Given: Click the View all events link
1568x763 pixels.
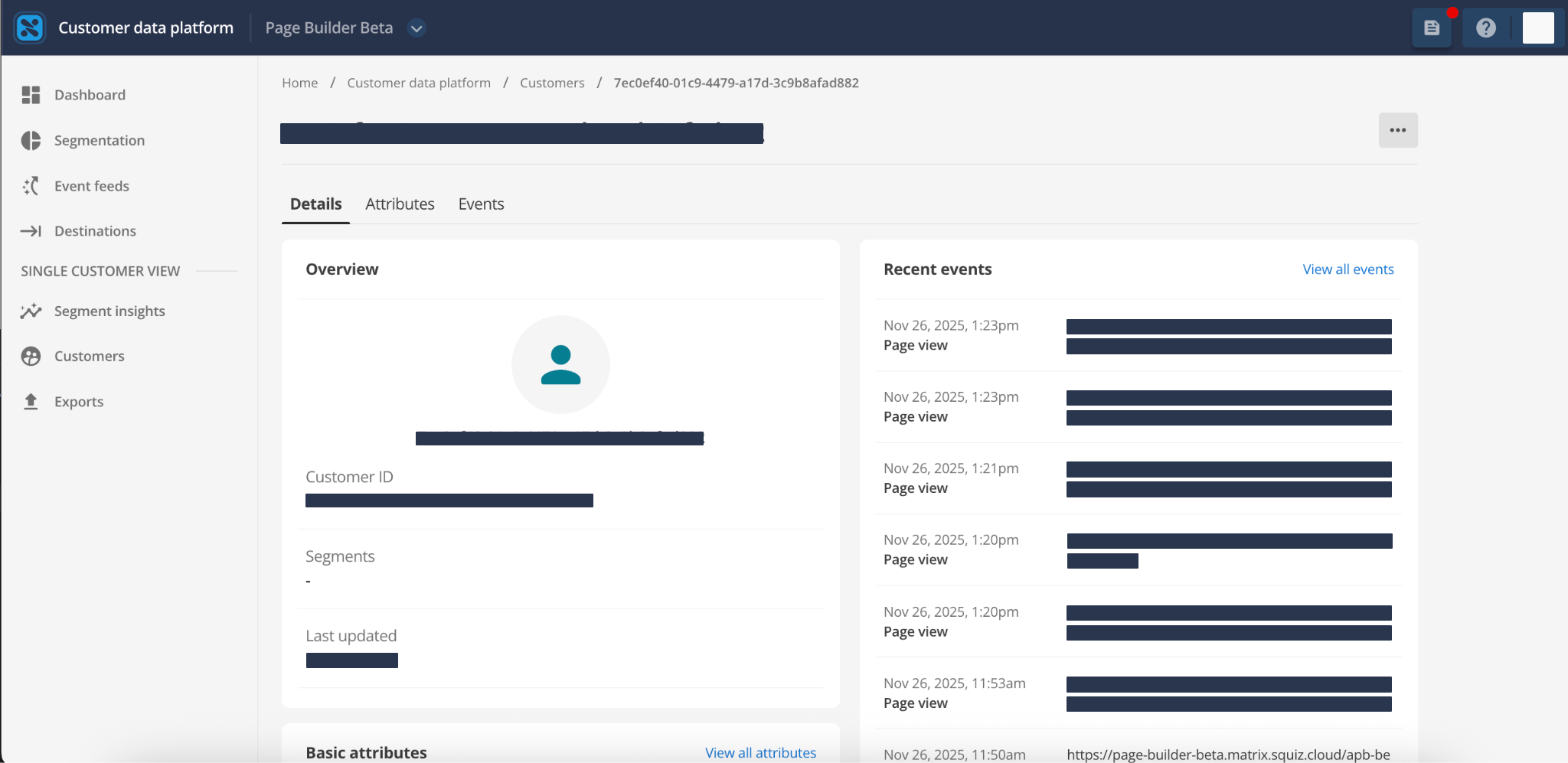Looking at the screenshot, I should point(1347,269).
